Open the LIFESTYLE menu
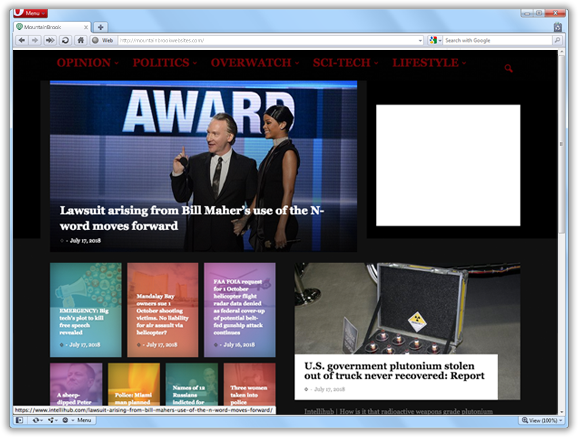This screenshot has height=437, width=578. point(429,63)
